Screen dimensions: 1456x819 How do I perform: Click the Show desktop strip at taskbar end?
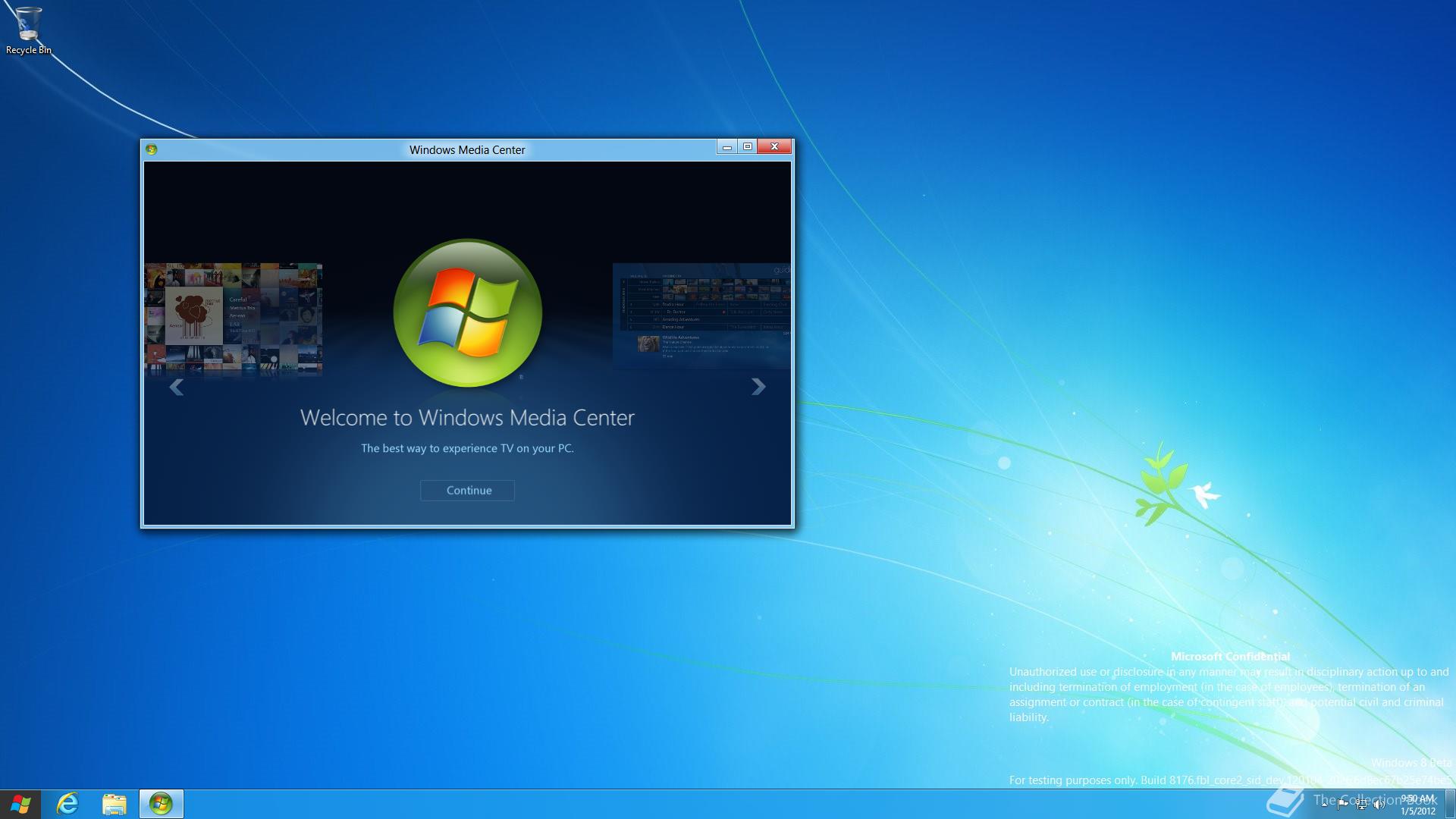[x=1450, y=804]
